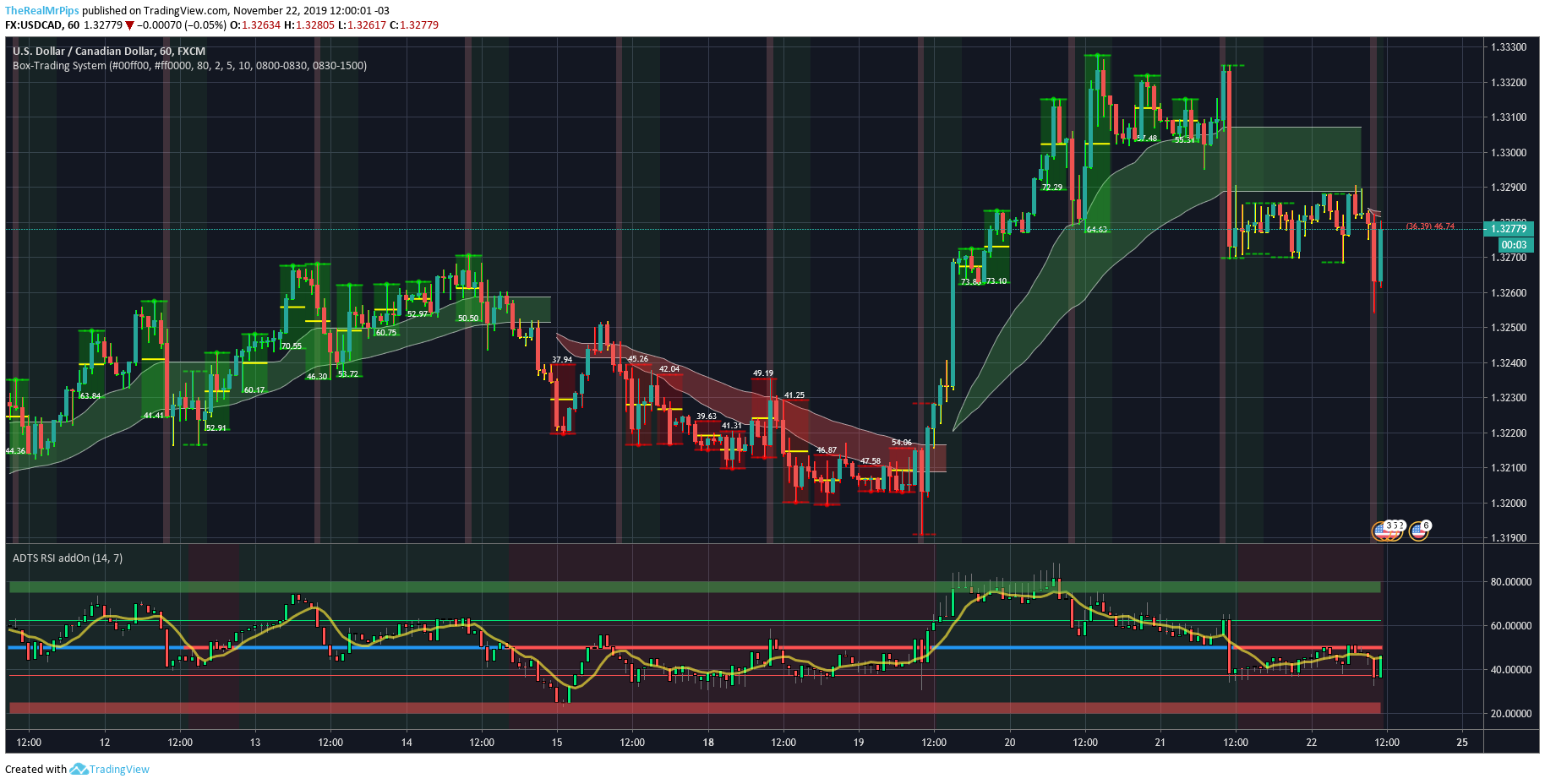Click the 80.00000 RSI axis label

click(x=1511, y=582)
